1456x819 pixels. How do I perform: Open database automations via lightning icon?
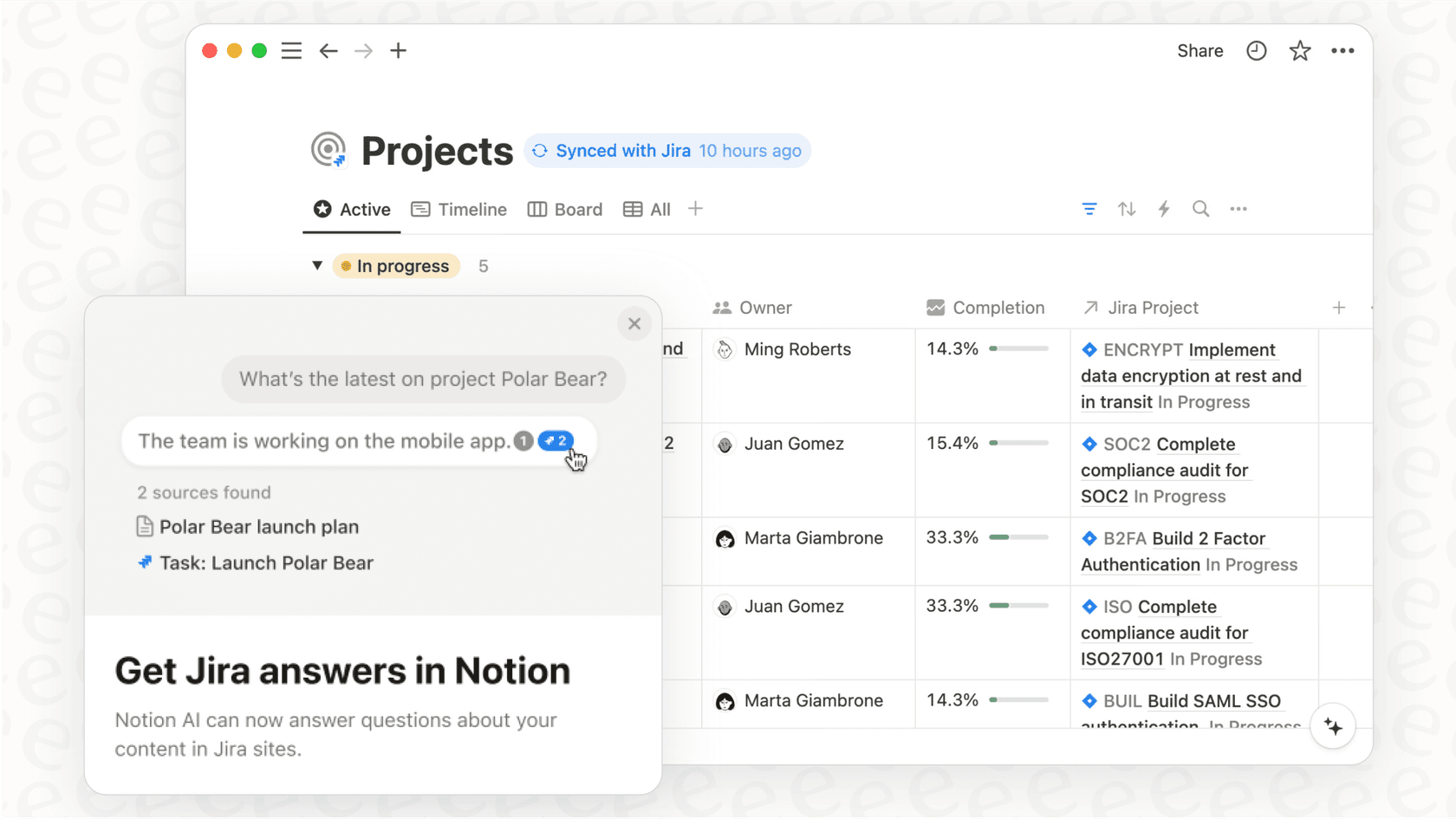(x=1164, y=209)
